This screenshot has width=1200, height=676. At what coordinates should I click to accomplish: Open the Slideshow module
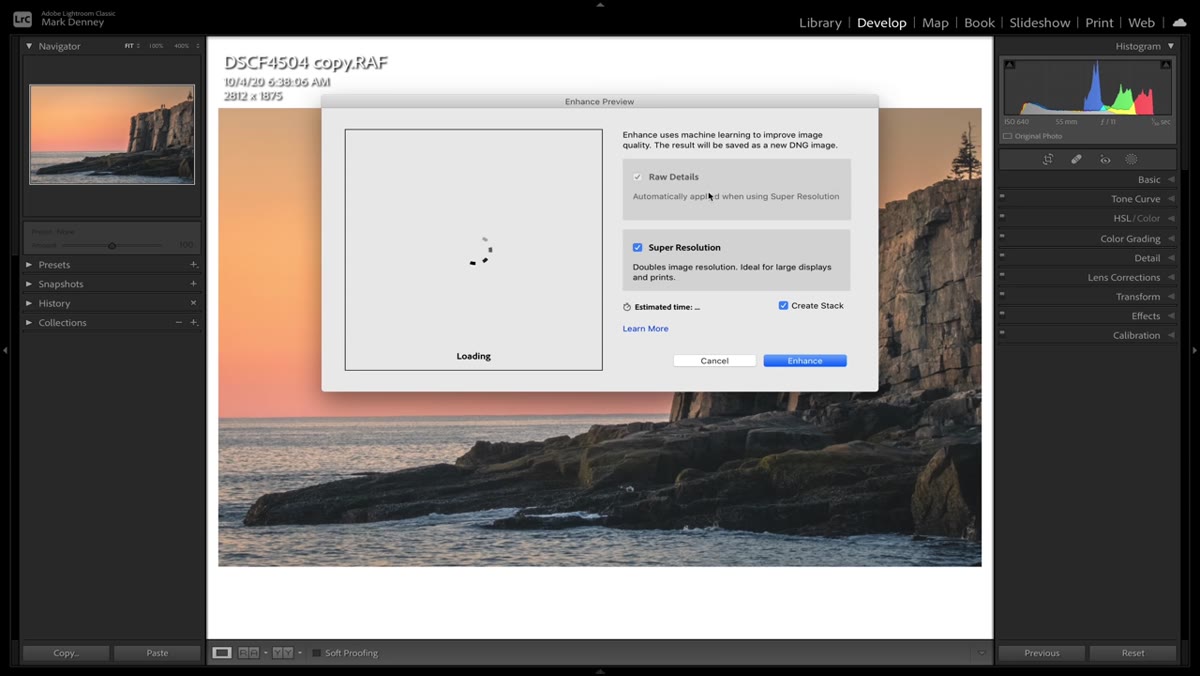pyautogui.click(x=1040, y=22)
